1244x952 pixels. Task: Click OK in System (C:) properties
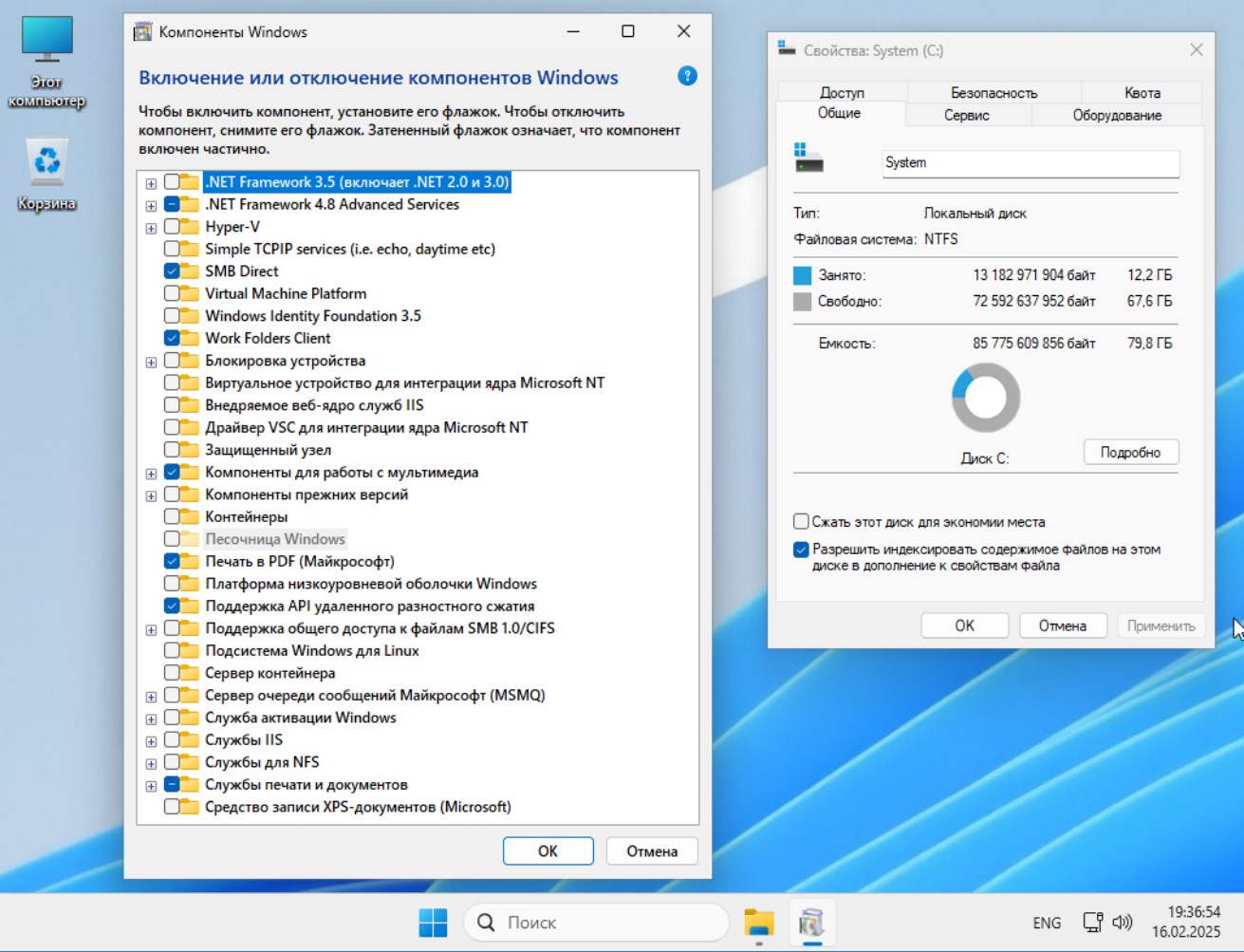(964, 625)
